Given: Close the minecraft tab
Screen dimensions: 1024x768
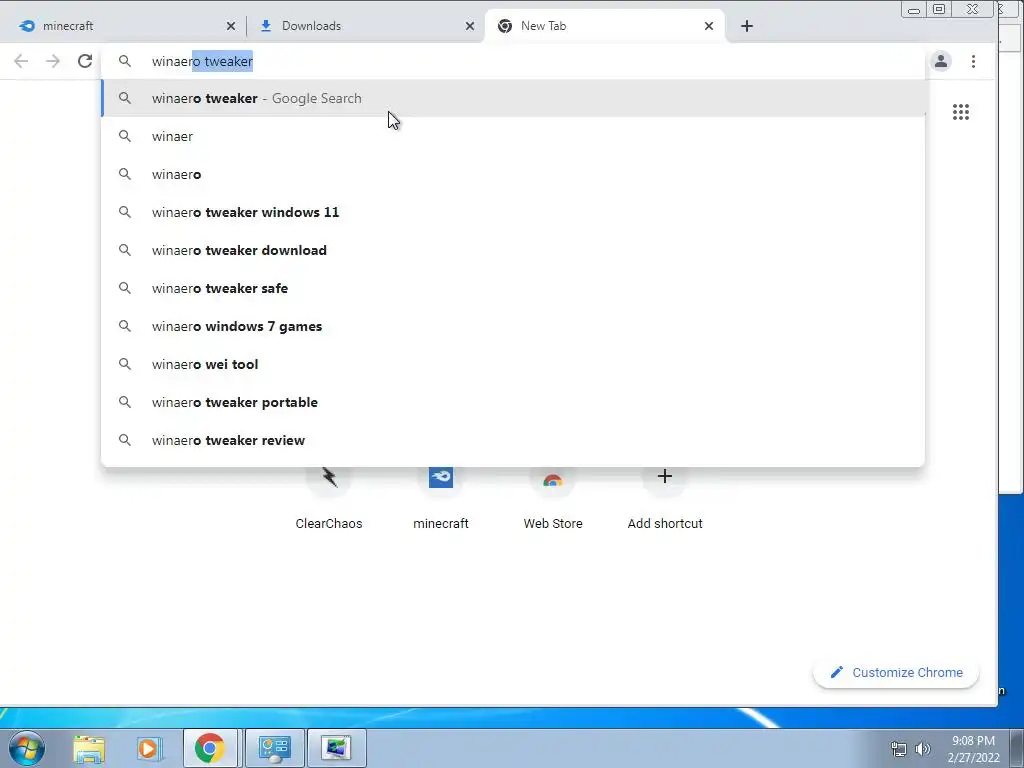Looking at the screenshot, I should tap(231, 26).
